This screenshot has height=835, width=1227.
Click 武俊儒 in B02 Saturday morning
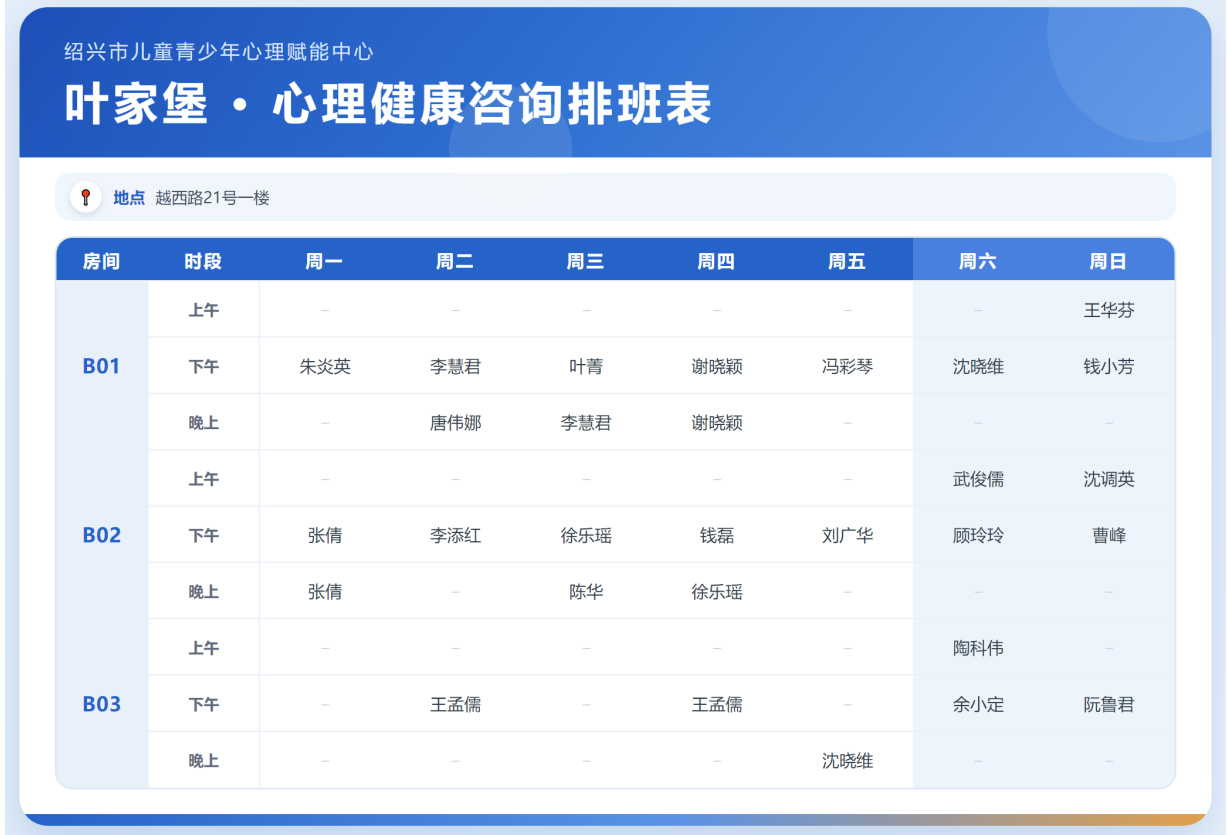coord(978,479)
